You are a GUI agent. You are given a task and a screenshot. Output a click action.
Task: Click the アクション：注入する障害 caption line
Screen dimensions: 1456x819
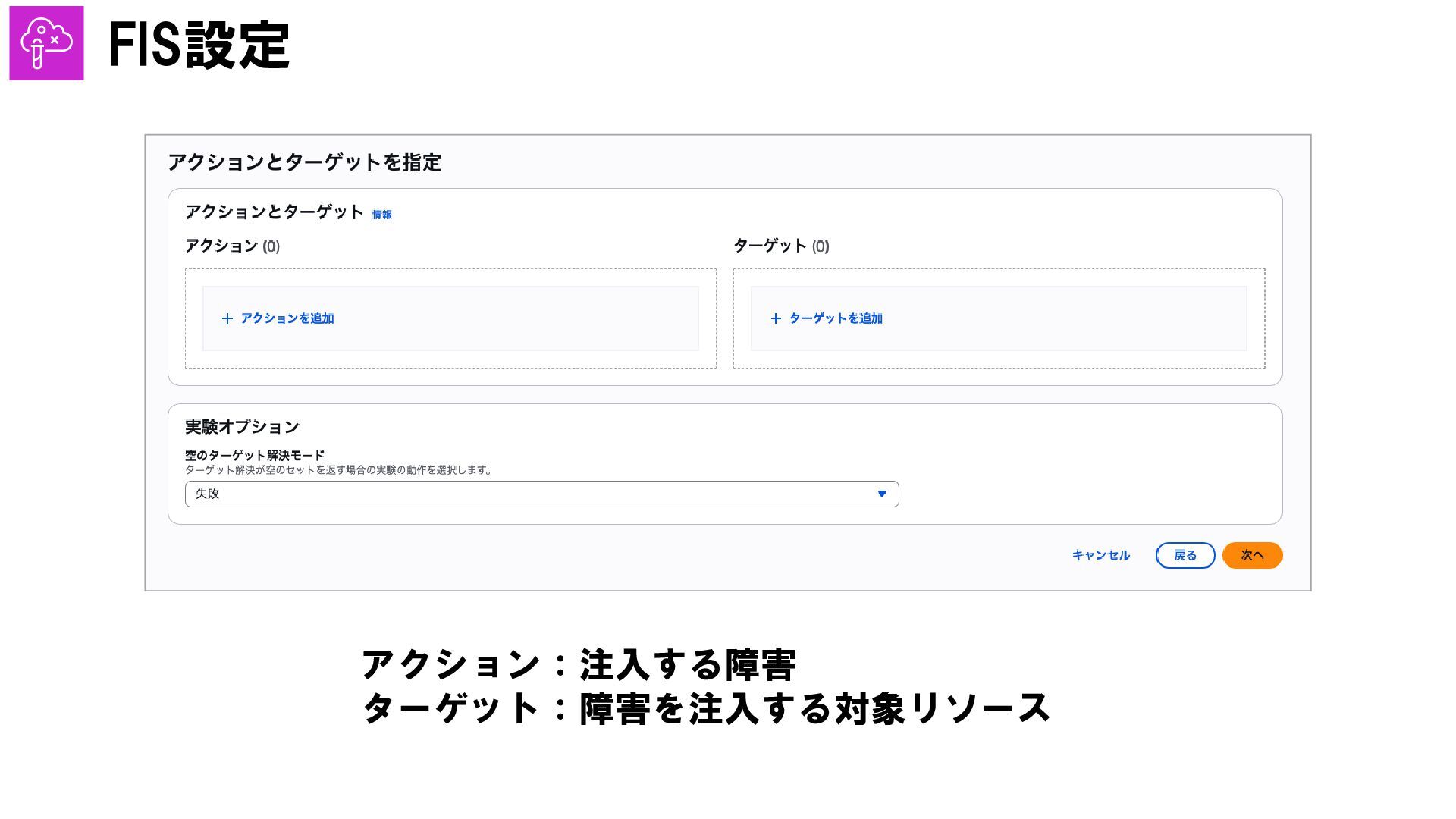coord(579,665)
